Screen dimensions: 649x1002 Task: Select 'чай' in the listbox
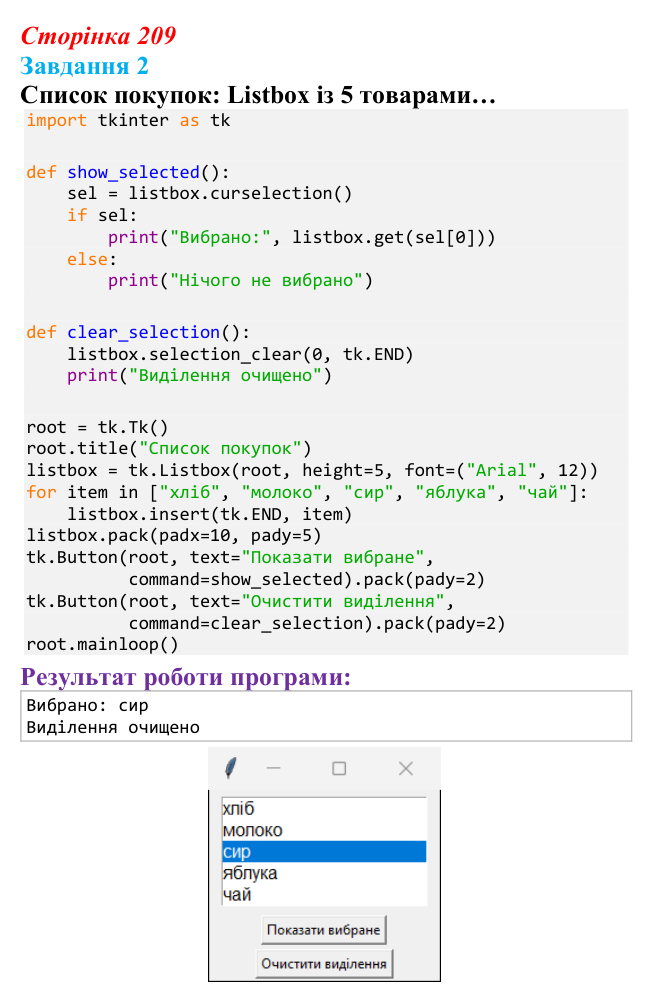coord(323,895)
